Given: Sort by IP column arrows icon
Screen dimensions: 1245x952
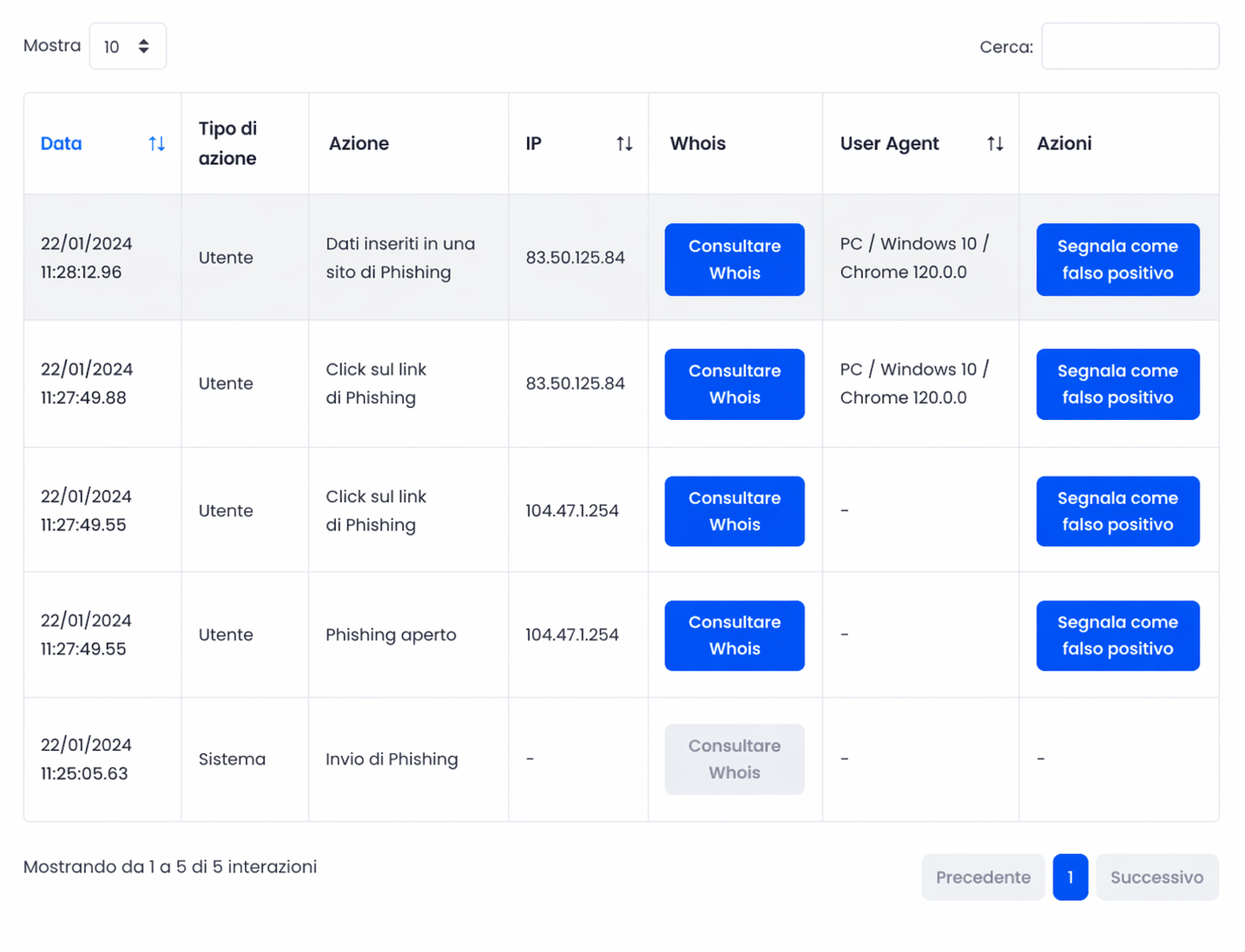Looking at the screenshot, I should click(624, 144).
